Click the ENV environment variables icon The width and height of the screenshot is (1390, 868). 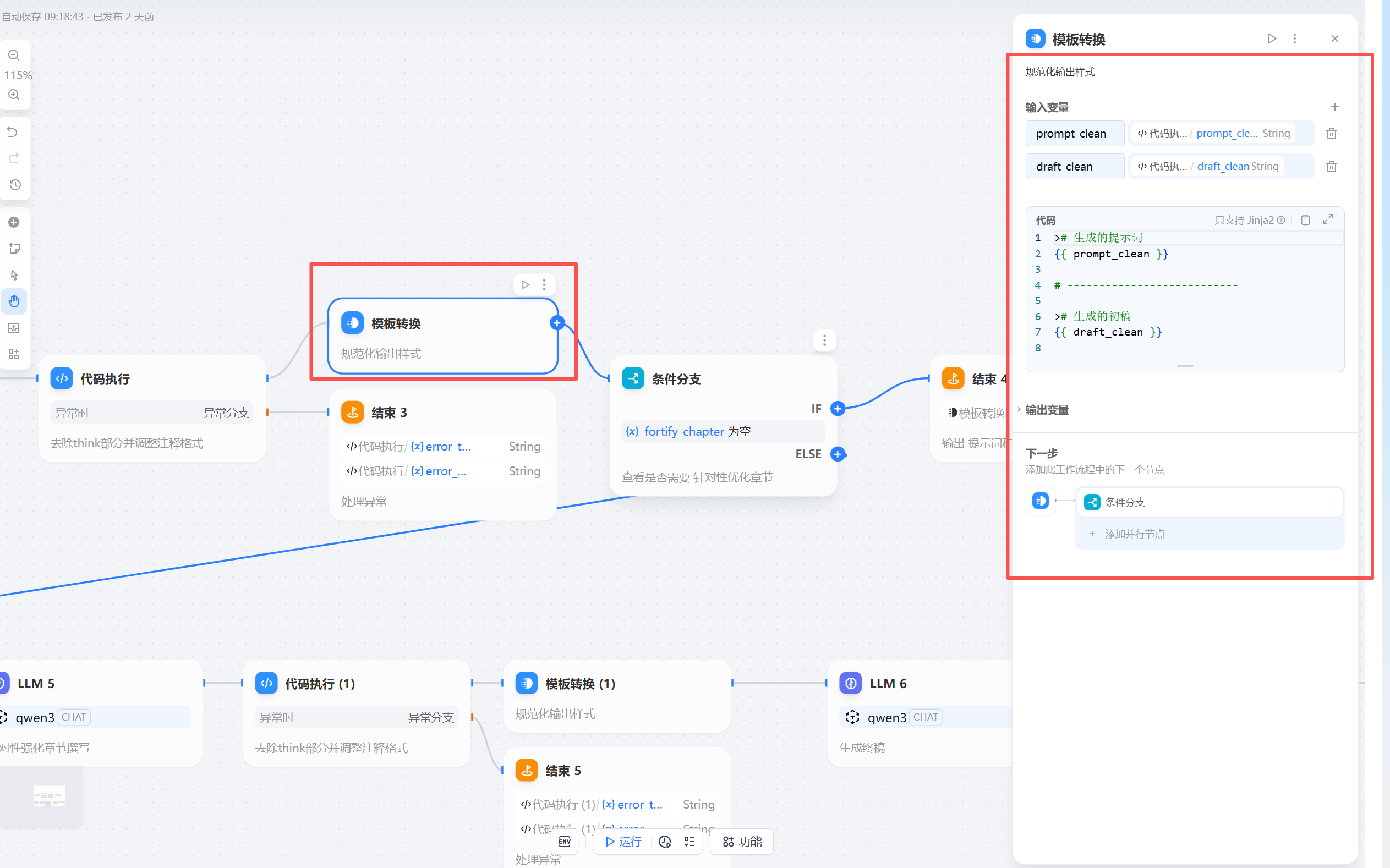click(565, 842)
